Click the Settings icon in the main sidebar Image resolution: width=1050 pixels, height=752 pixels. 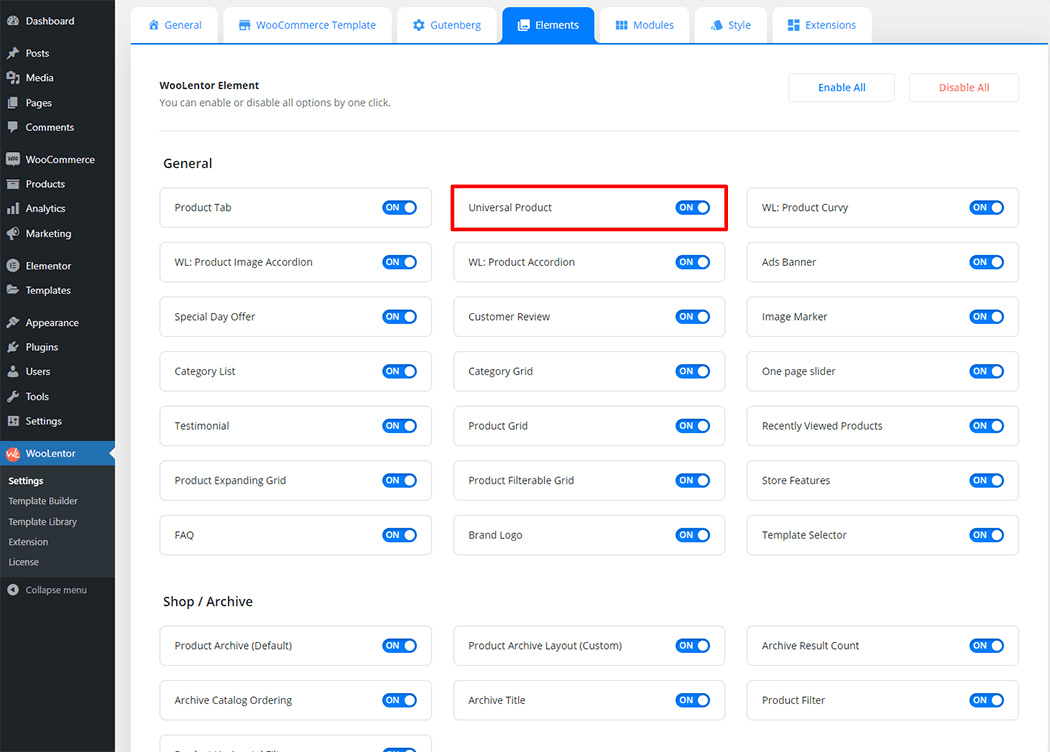click(x=13, y=421)
